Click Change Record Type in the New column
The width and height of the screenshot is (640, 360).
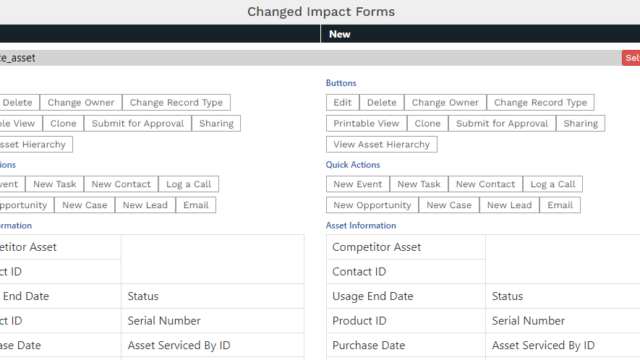click(x=540, y=102)
